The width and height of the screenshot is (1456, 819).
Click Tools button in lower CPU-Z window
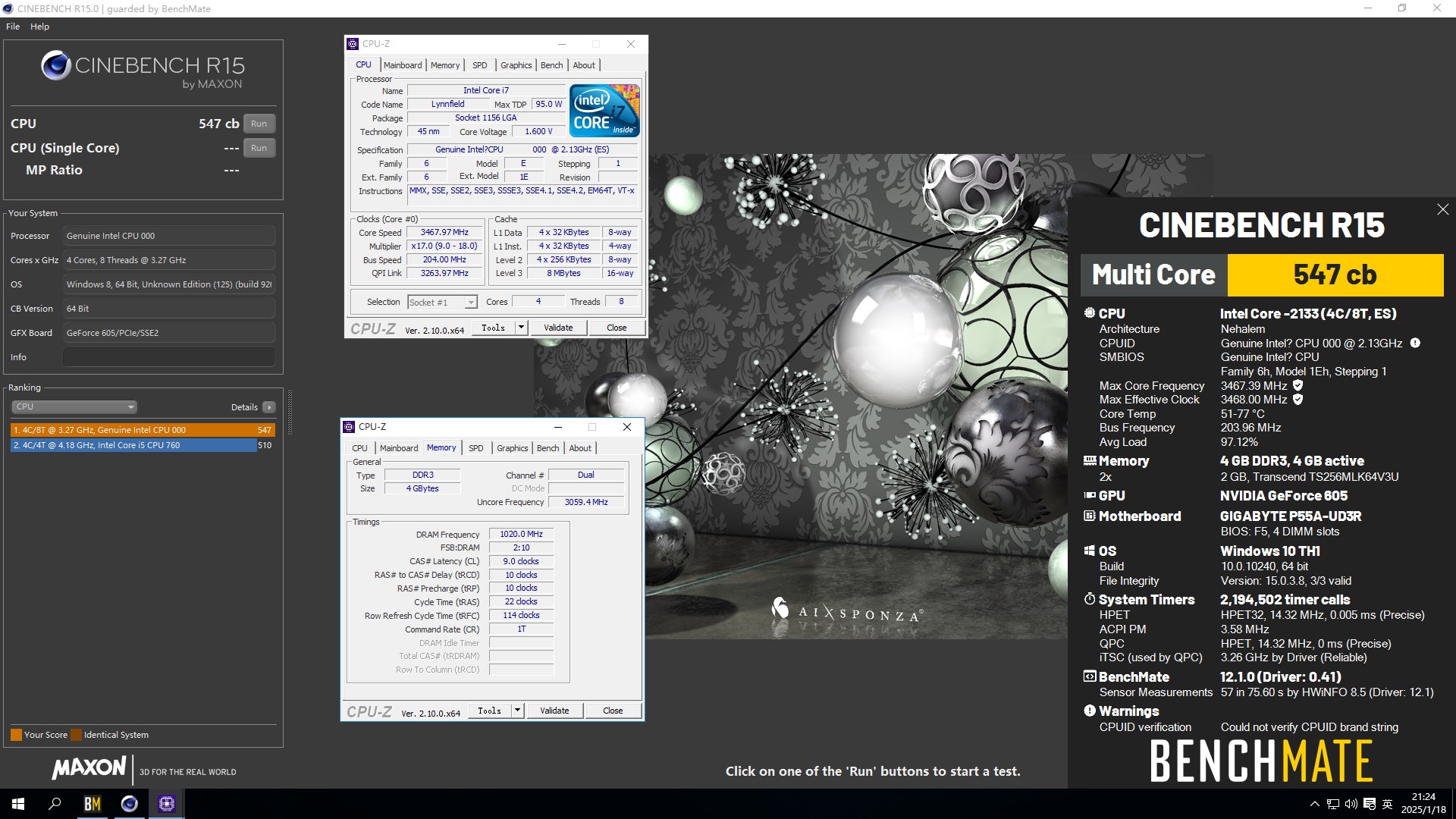[489, 711]
